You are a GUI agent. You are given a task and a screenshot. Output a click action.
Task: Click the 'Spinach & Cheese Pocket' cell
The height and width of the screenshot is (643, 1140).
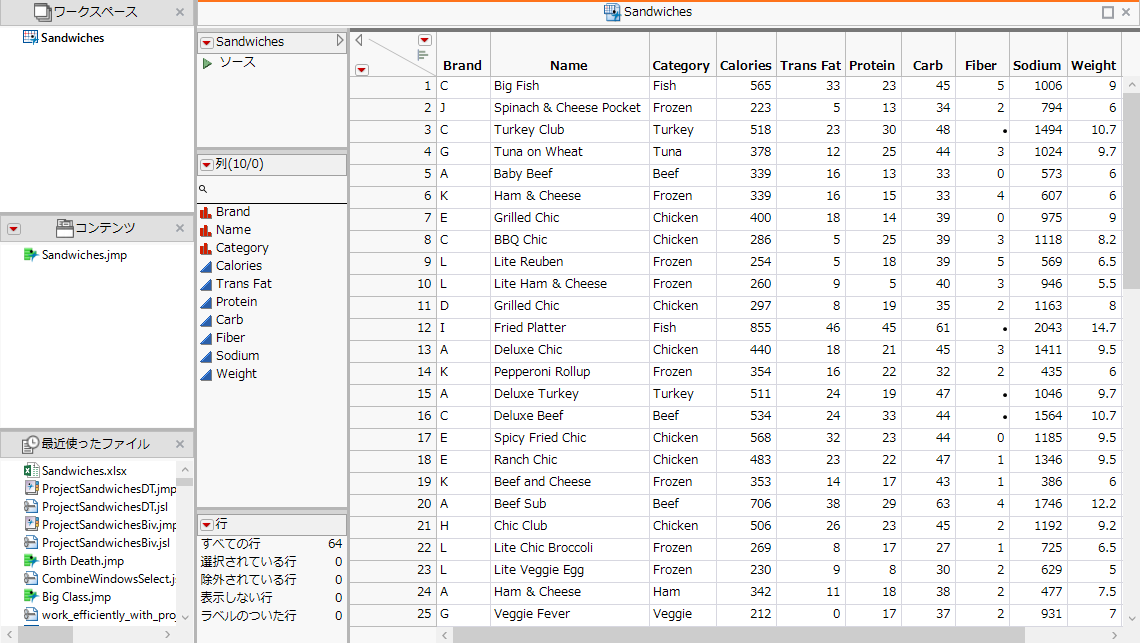[x=570, y=108]
